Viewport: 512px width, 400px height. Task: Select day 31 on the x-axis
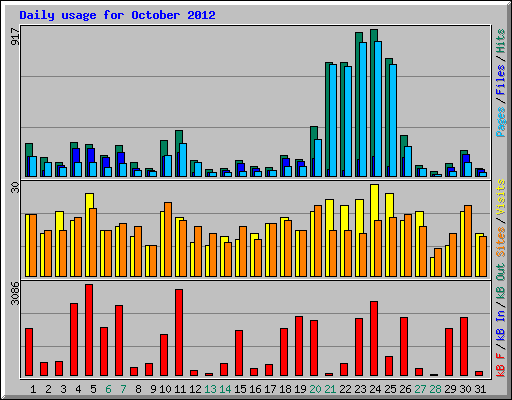(x=480, y=389)
